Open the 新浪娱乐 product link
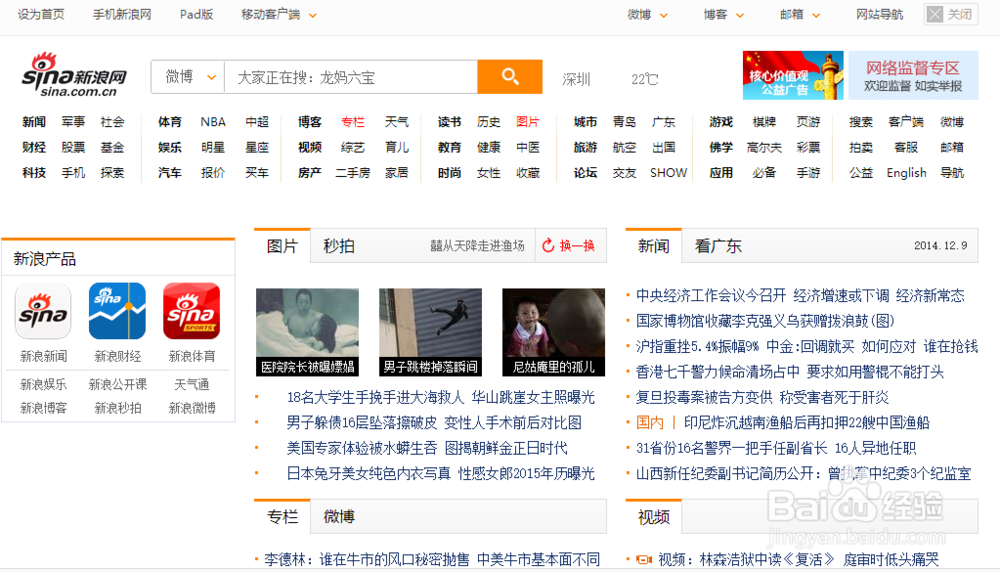The height and width of the screenshot is (572, 1000). 43,385
